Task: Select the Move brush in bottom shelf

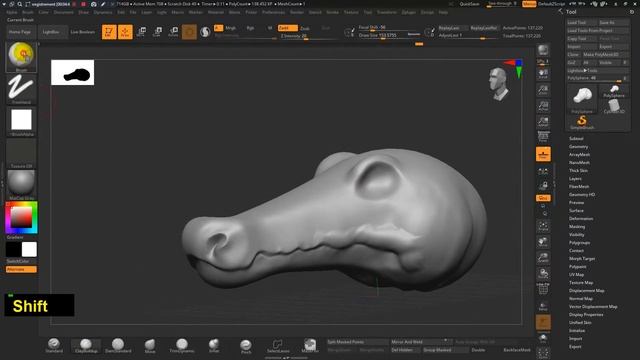Action: pos(150,345)
